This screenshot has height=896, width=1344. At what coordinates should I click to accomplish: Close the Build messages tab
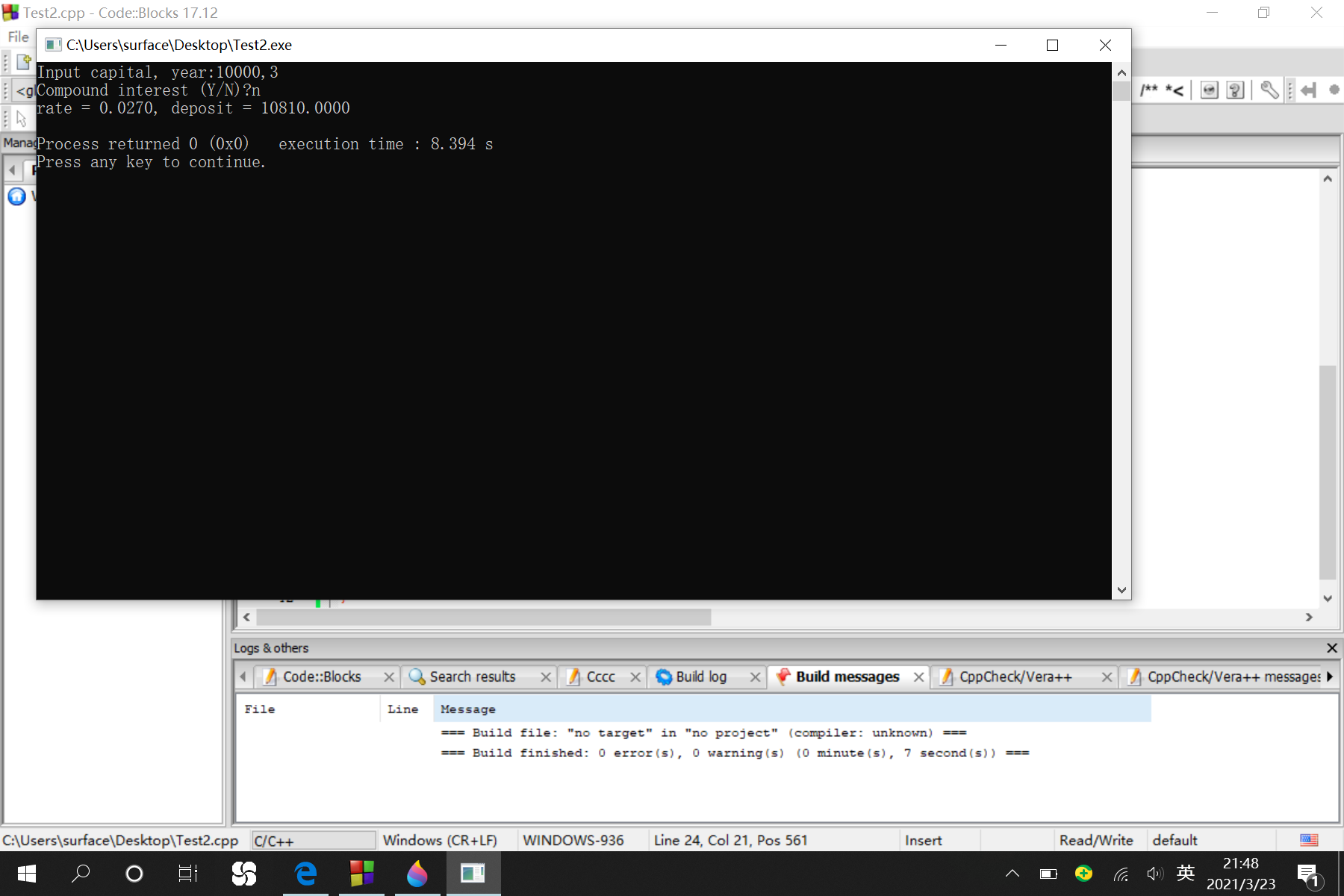click(919, 676)
